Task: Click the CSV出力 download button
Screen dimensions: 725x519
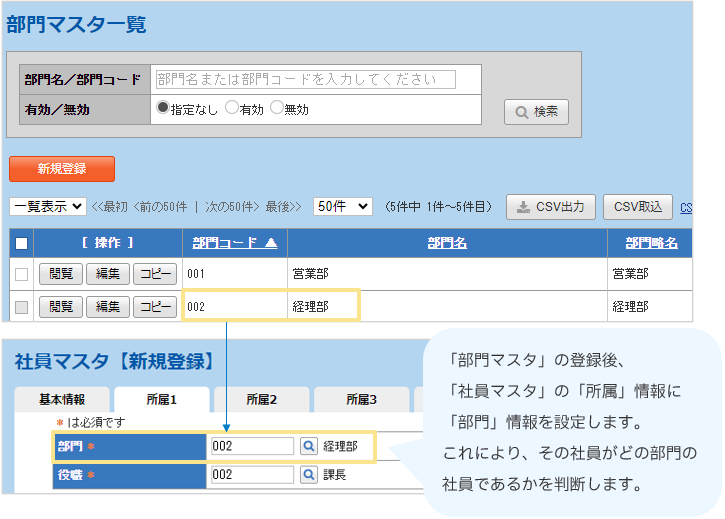Action: click(551, 207)
